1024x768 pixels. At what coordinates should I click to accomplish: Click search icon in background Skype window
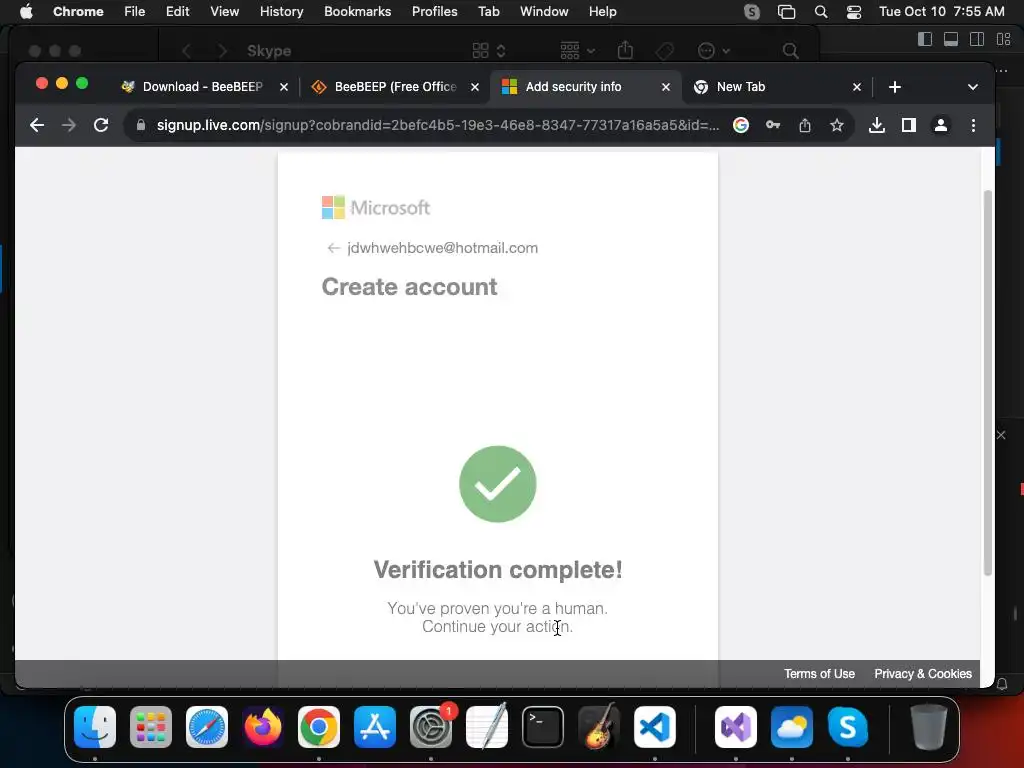click(790, 51)
